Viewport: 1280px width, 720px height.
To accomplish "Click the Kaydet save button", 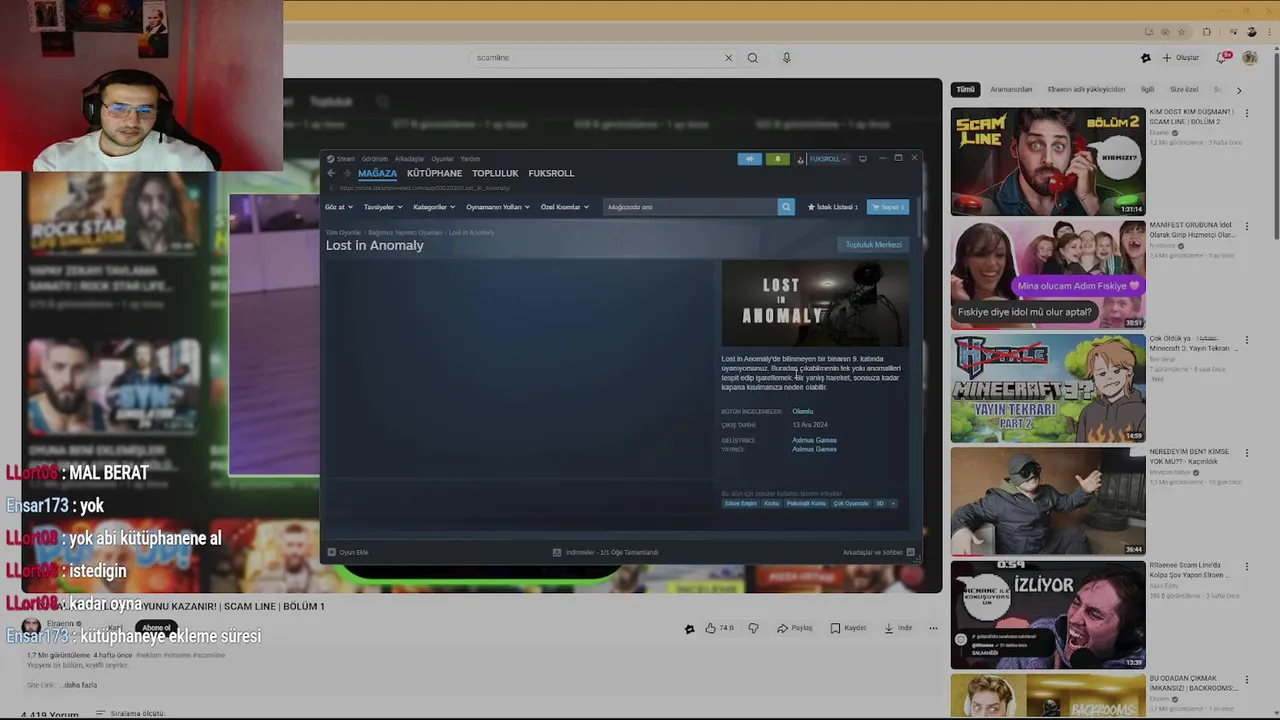I will point(848,628).
